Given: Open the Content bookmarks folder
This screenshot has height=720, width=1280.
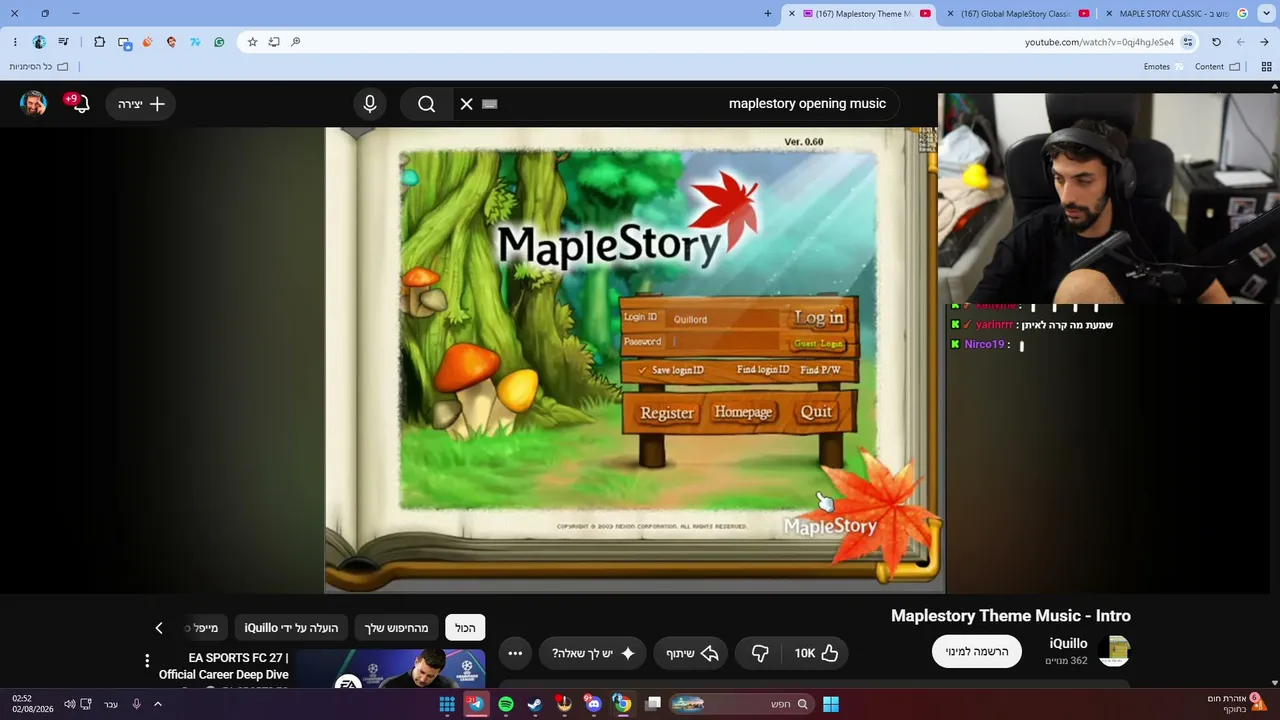Looking at the screenshot, I should [x=1217, y=67].
